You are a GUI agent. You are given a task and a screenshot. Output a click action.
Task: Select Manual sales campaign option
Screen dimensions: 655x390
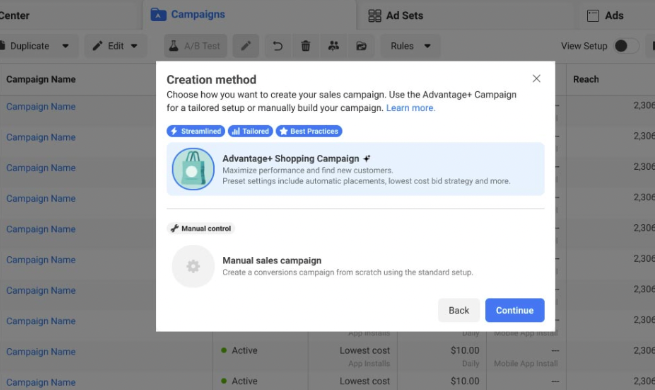[x=355, y=266]
